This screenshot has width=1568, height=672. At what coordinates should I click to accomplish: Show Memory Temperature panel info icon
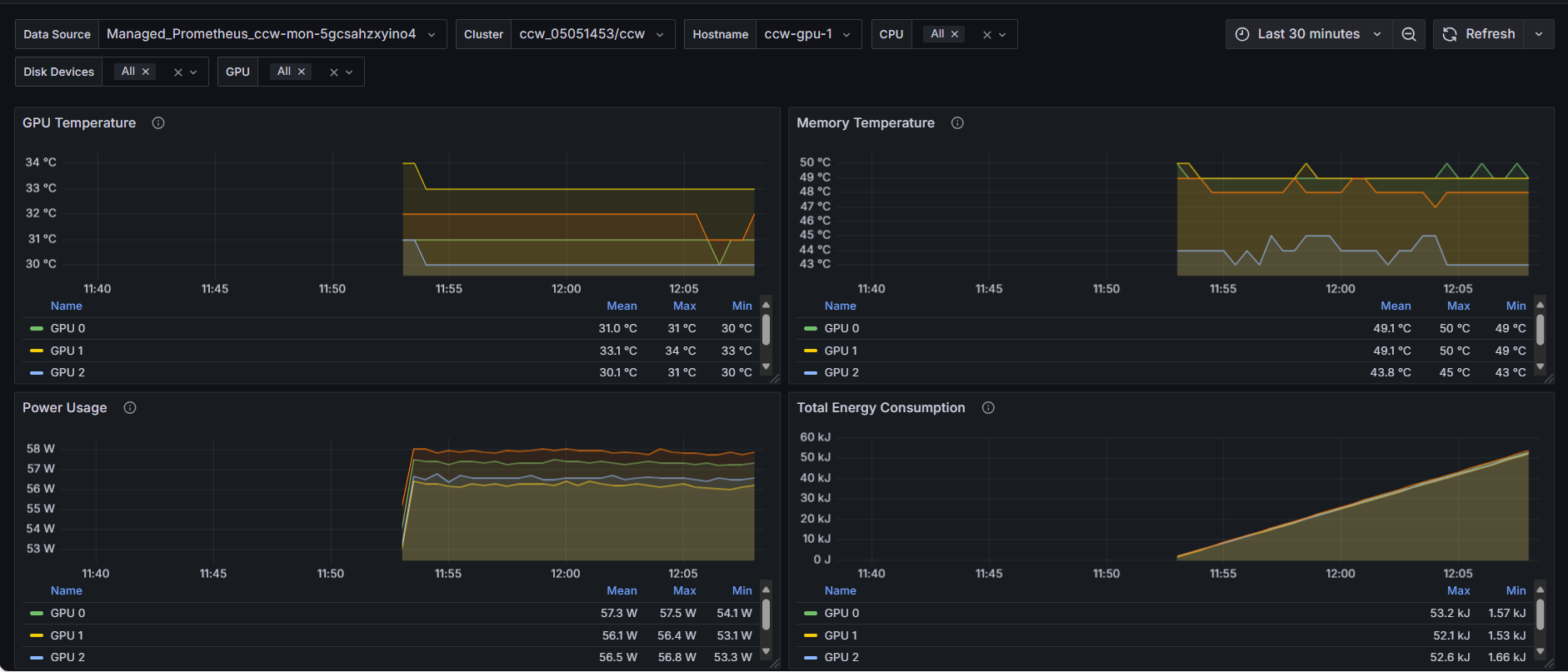(957, 123)
